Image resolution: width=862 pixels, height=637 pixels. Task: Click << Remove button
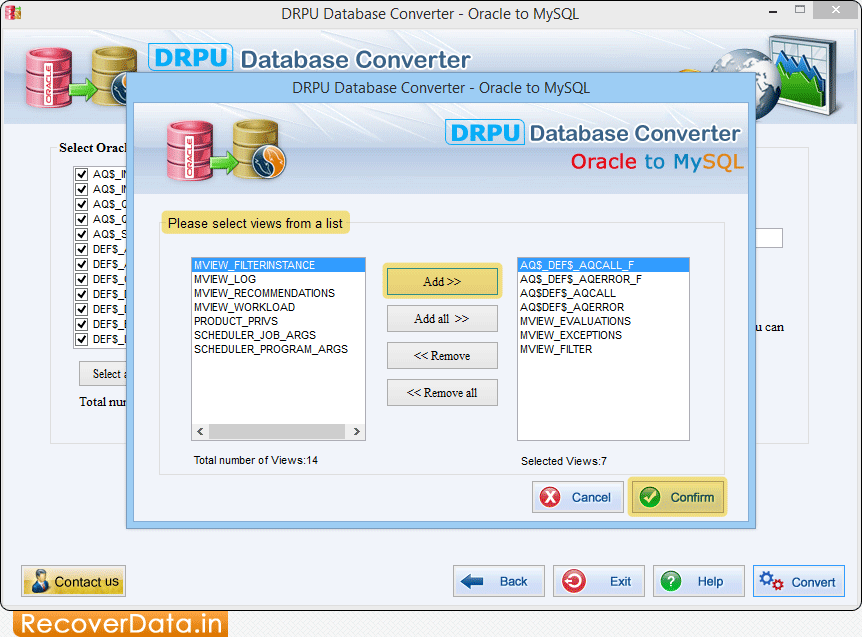click(442, 356)
